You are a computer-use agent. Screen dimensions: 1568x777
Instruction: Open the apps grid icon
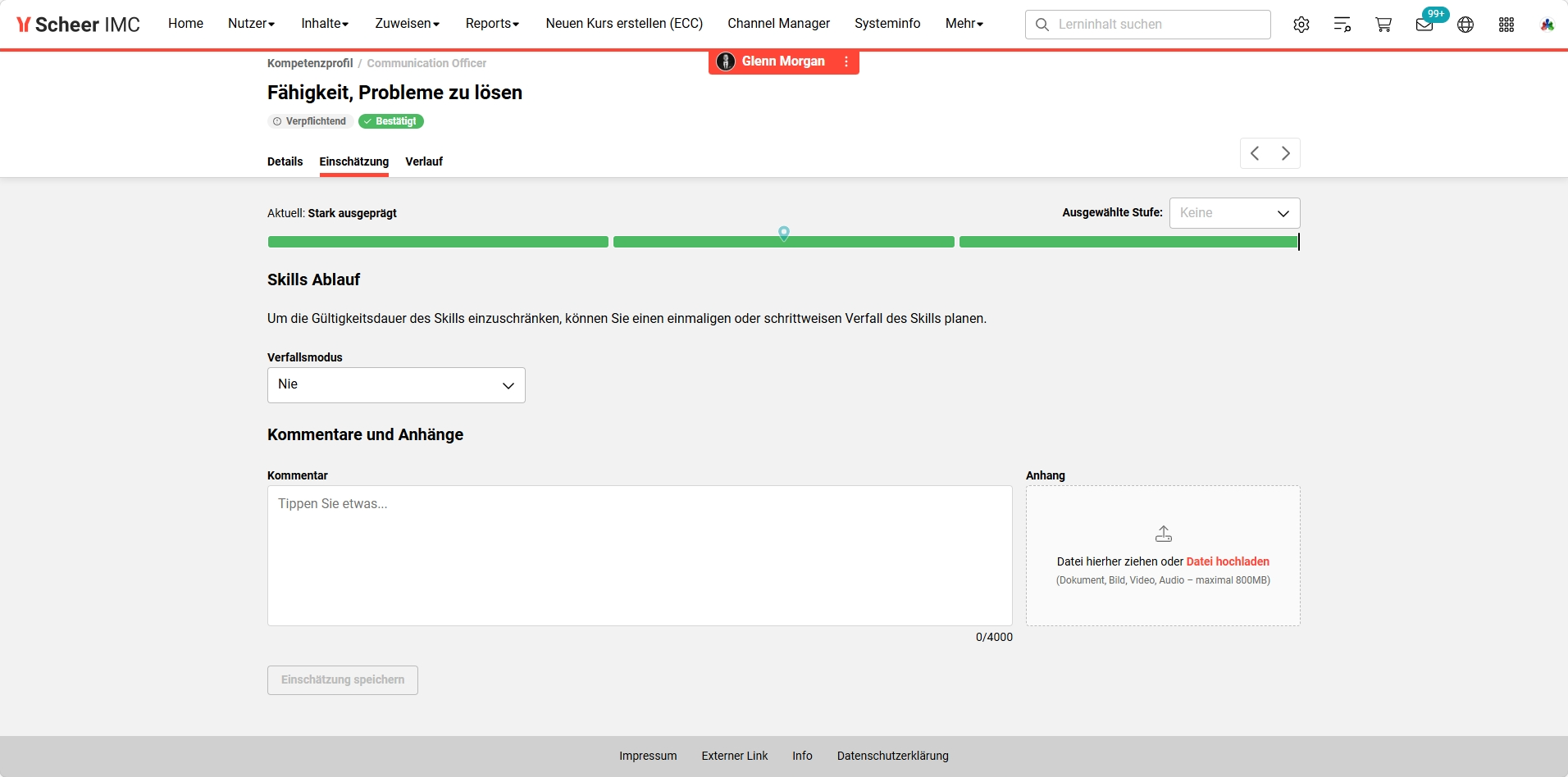pyautogui.click(x=1506, y=25)
